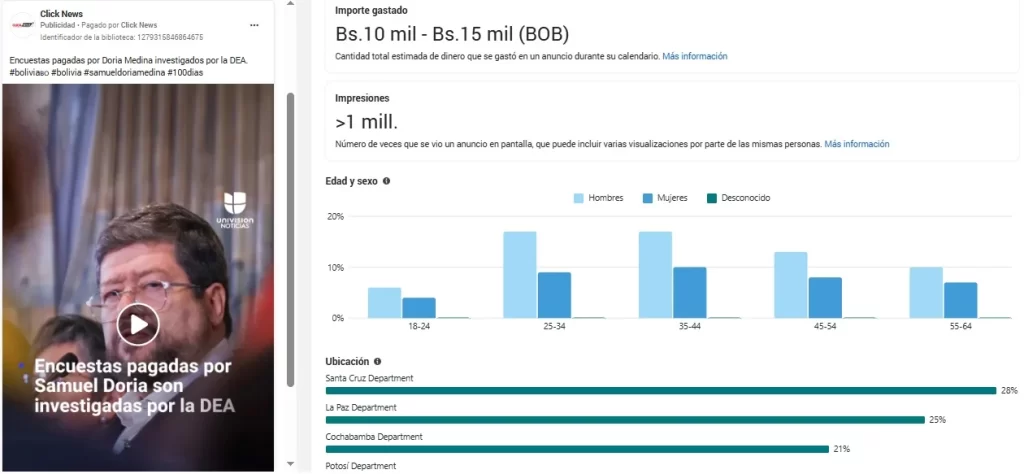This screenshot has height=474, width=1024.
Task: Click the Click News profile avatar
Action: point(21,24)
